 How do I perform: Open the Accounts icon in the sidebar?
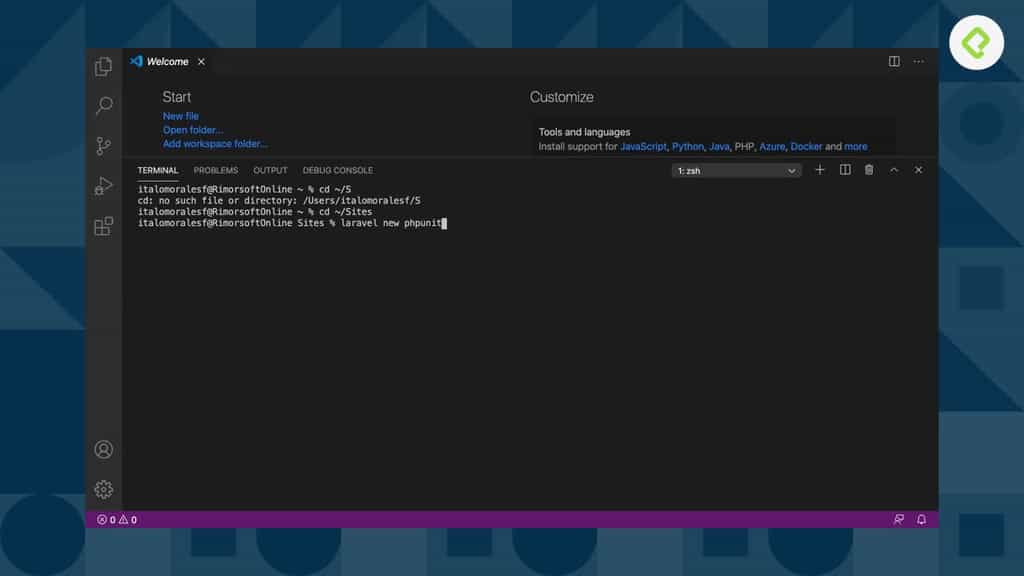[103, 450]
